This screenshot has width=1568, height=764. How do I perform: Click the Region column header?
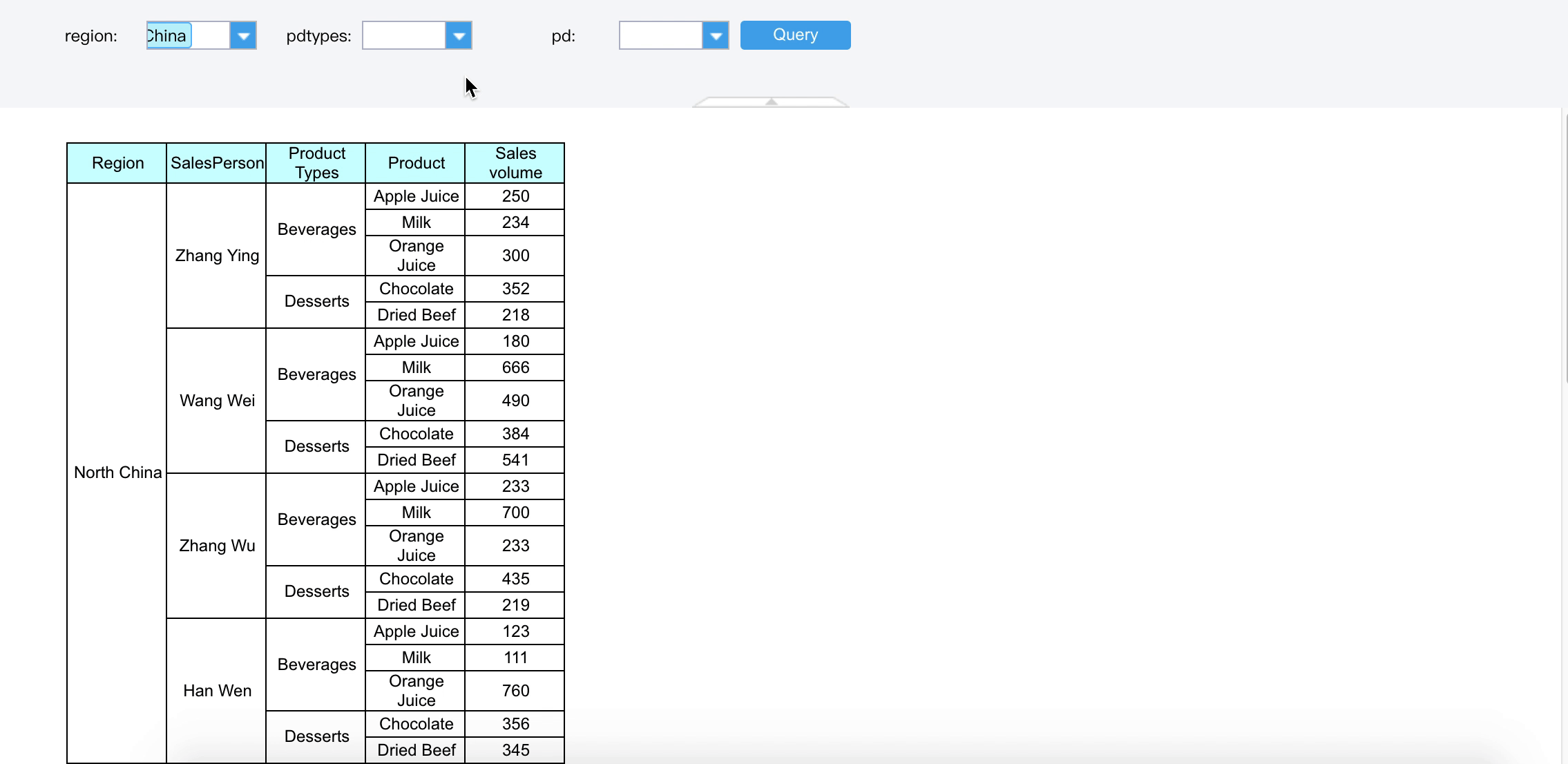point(117,163)
